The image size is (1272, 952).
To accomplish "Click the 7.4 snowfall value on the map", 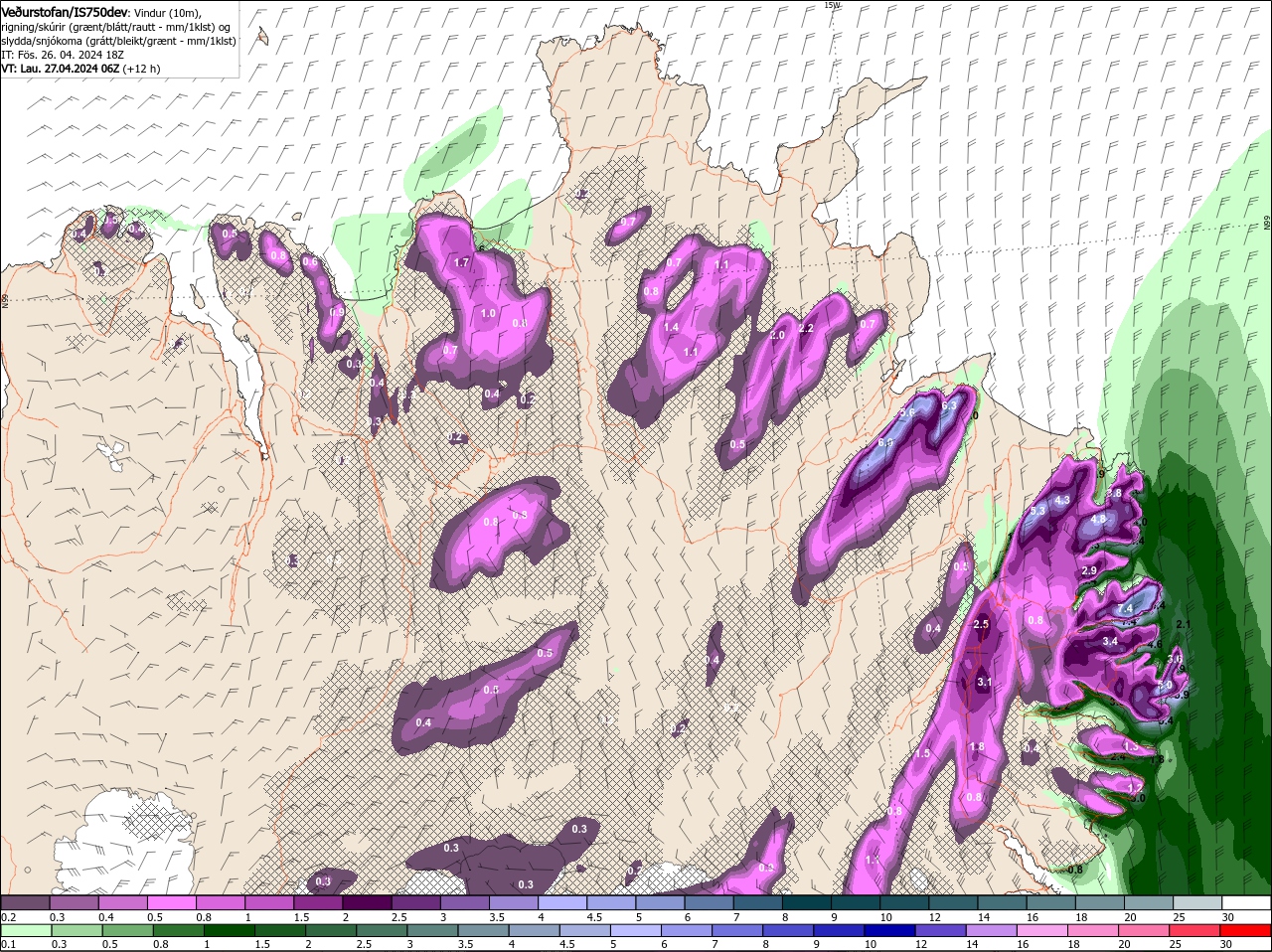I will pos(1125,608).
